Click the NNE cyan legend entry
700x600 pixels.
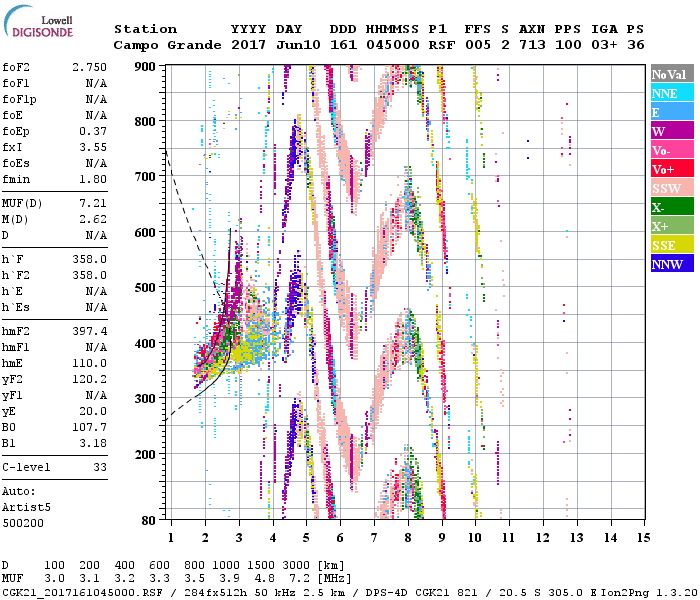[672, 93]
